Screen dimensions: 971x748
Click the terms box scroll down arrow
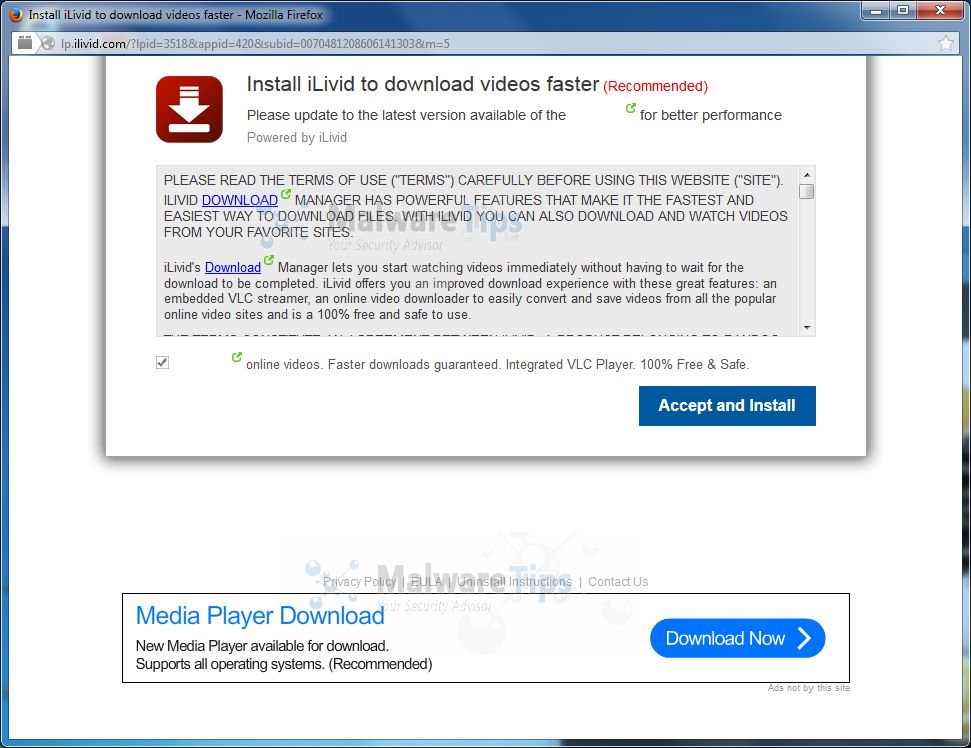pos(806,328)
